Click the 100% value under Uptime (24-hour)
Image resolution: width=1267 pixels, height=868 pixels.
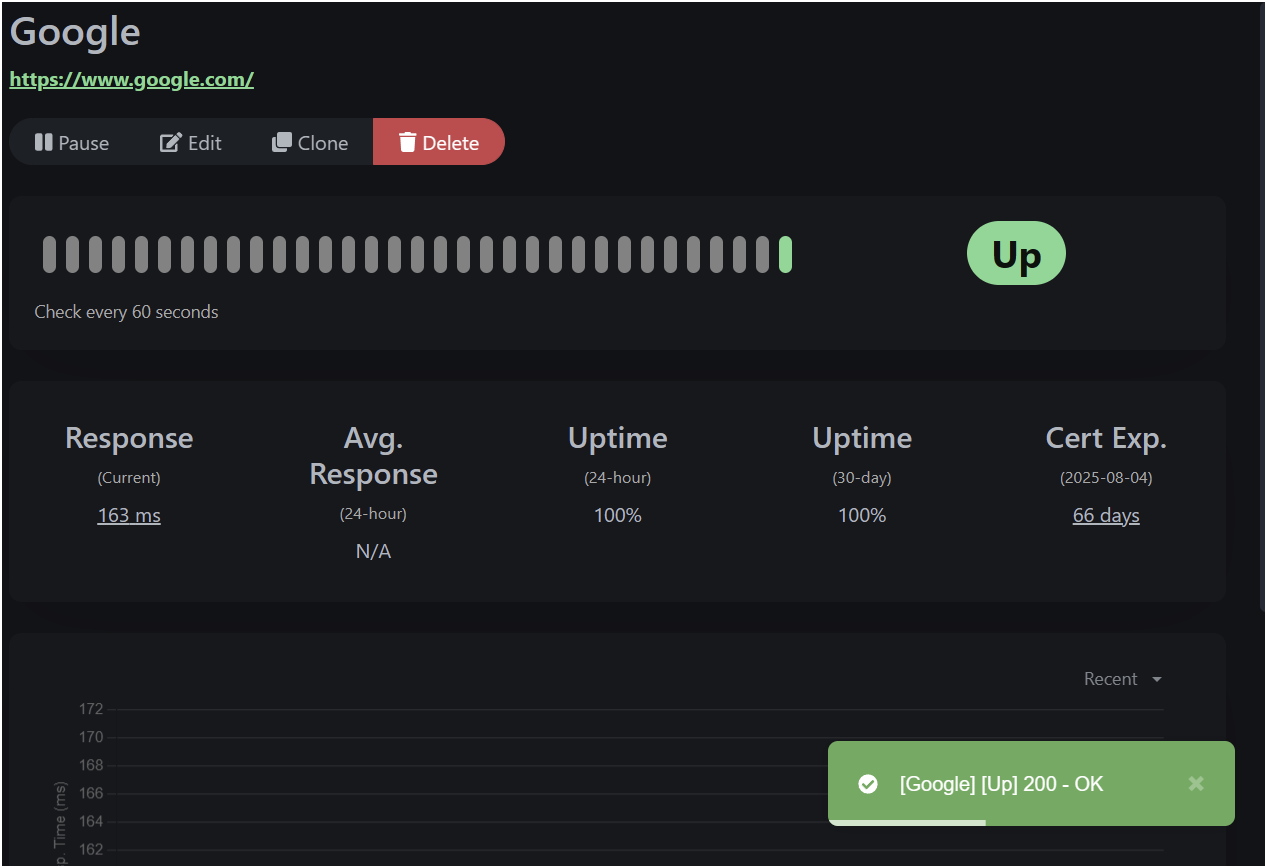[x=618, y=516]
